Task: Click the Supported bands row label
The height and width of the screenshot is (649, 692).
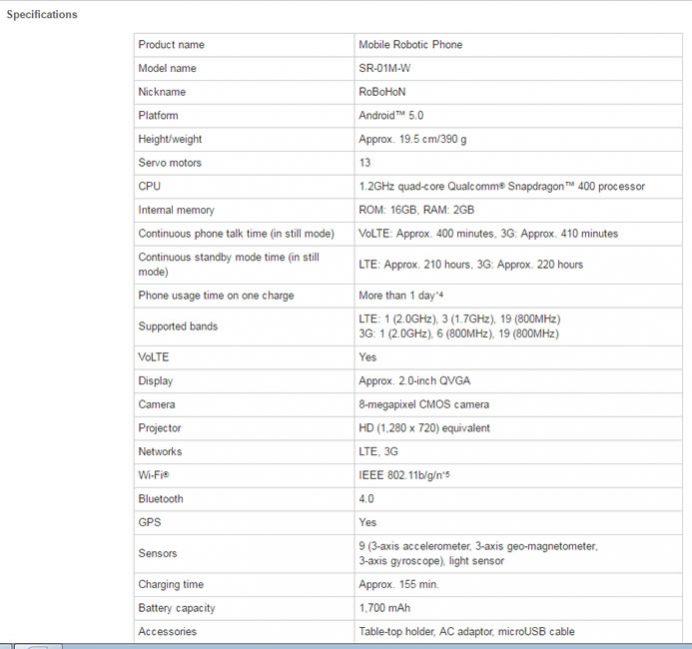Action: 177,326
